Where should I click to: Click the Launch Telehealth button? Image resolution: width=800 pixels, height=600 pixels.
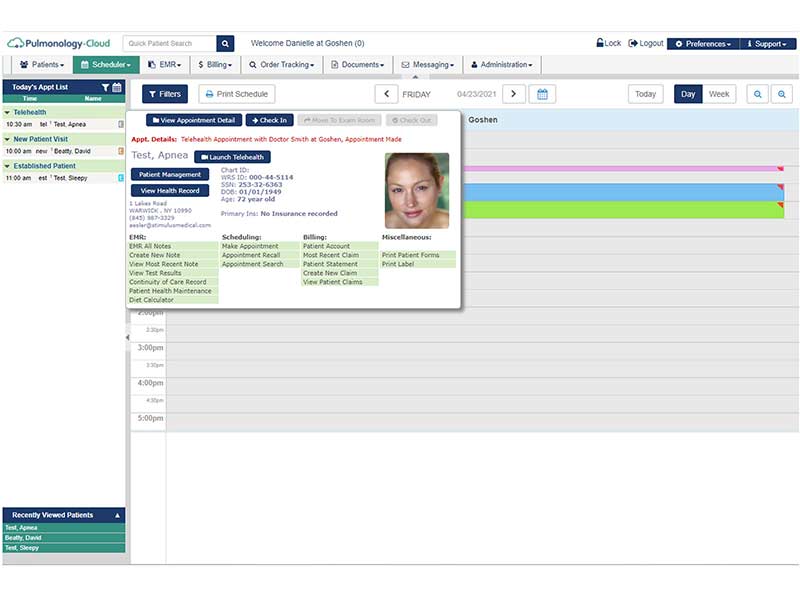pos(233,157)
